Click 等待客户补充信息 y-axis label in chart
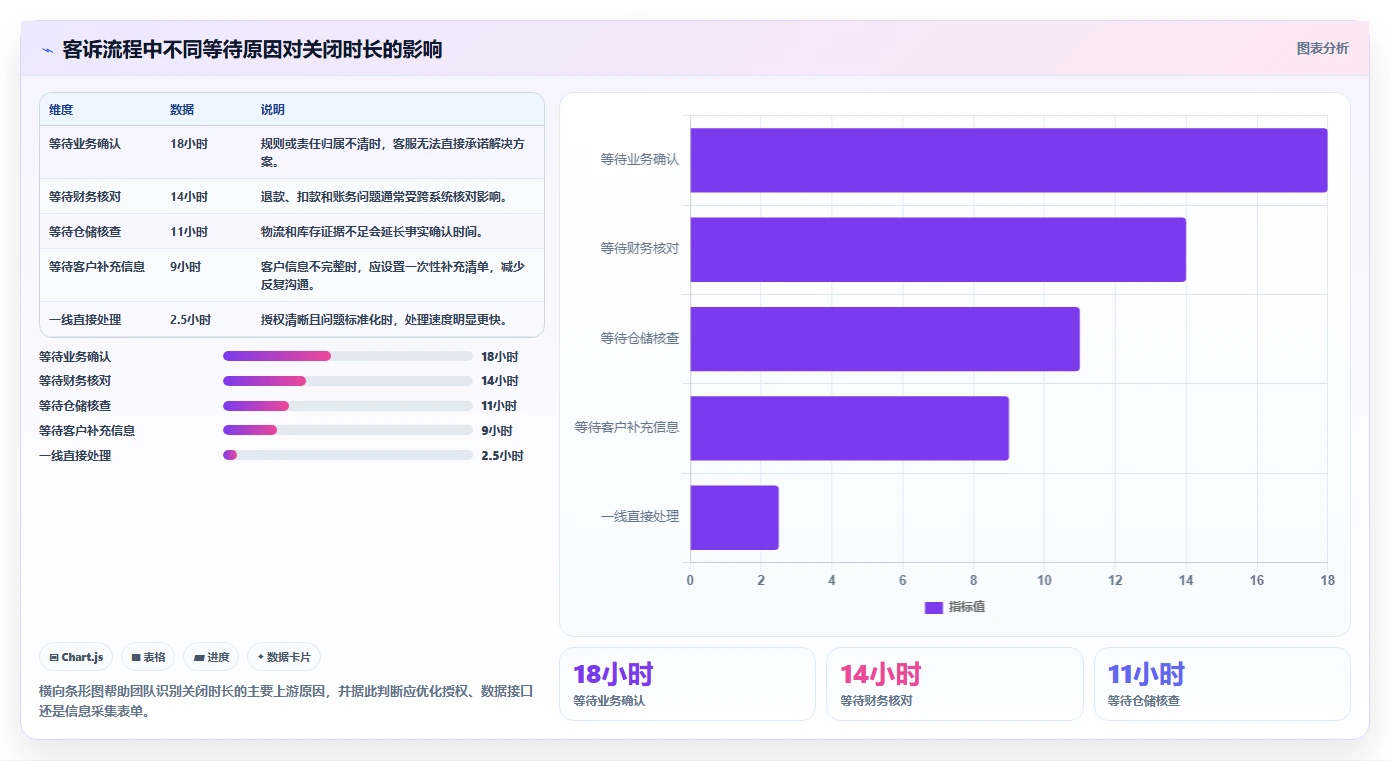 click(627, 427)
